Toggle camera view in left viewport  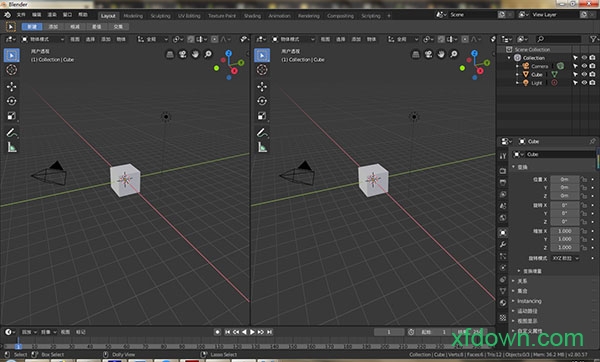pos(183,54)
